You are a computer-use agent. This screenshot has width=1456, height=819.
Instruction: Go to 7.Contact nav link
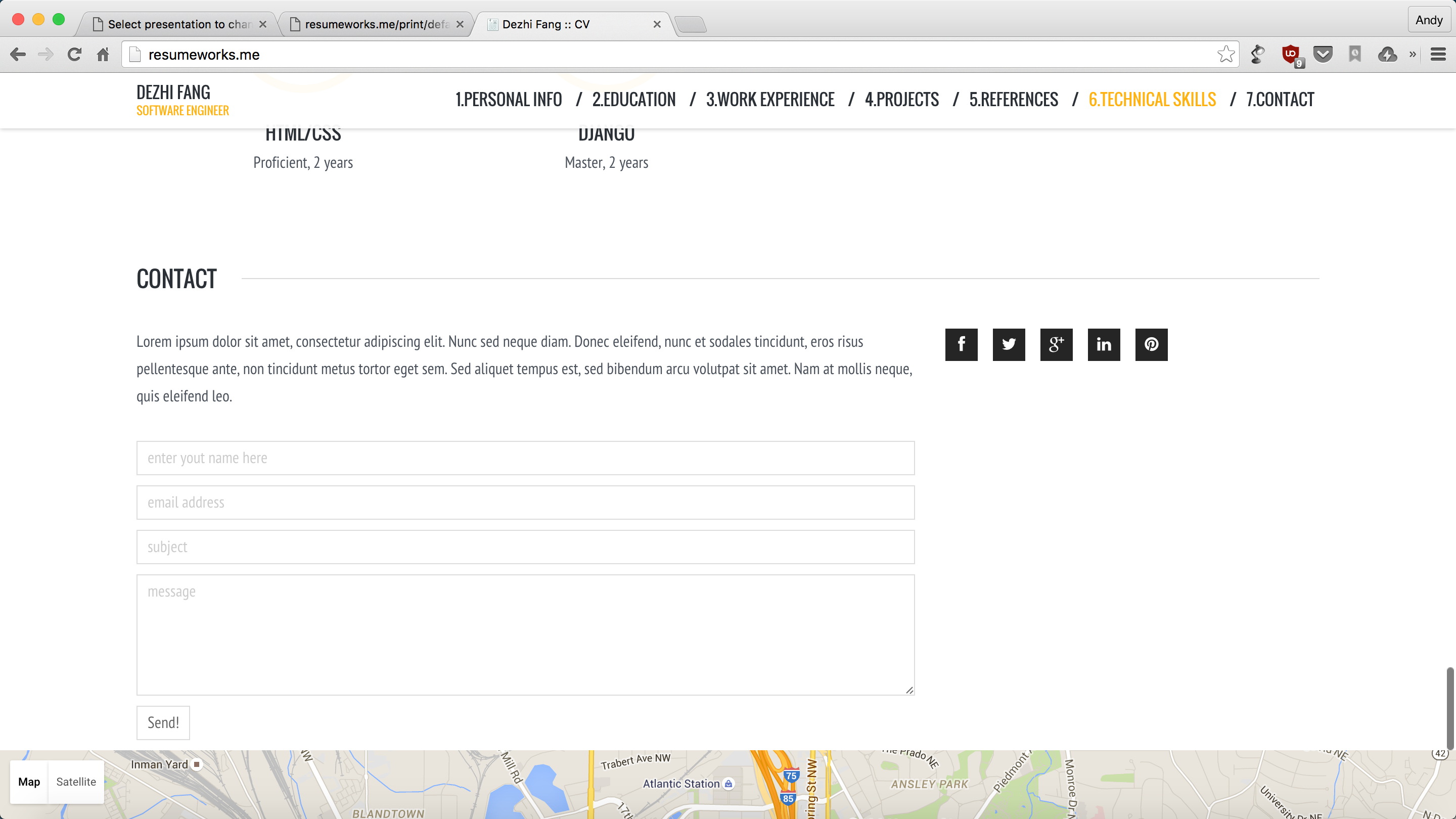(x=1280, y=100)
